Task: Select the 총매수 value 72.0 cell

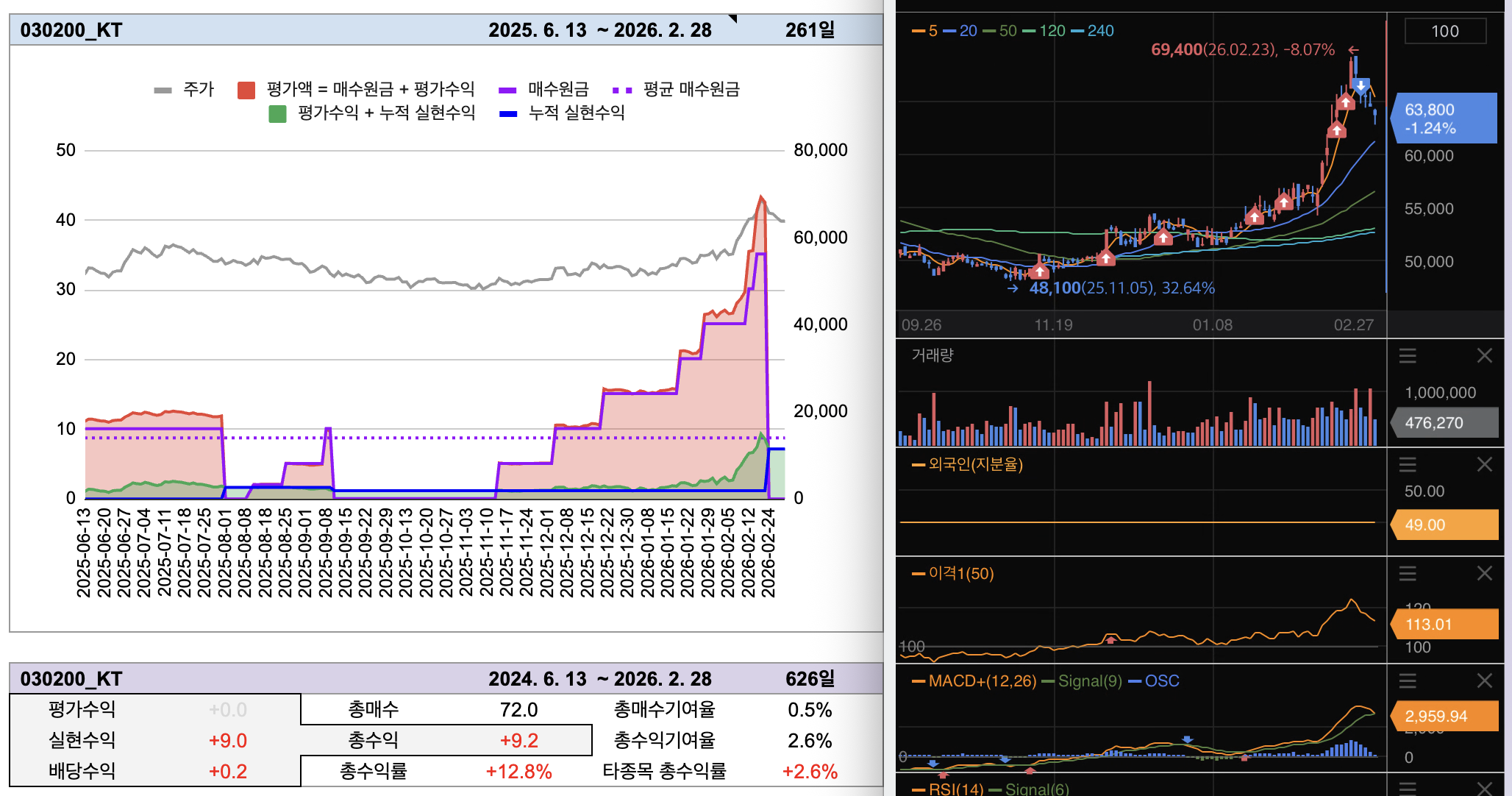Action: tap(518, 709)
